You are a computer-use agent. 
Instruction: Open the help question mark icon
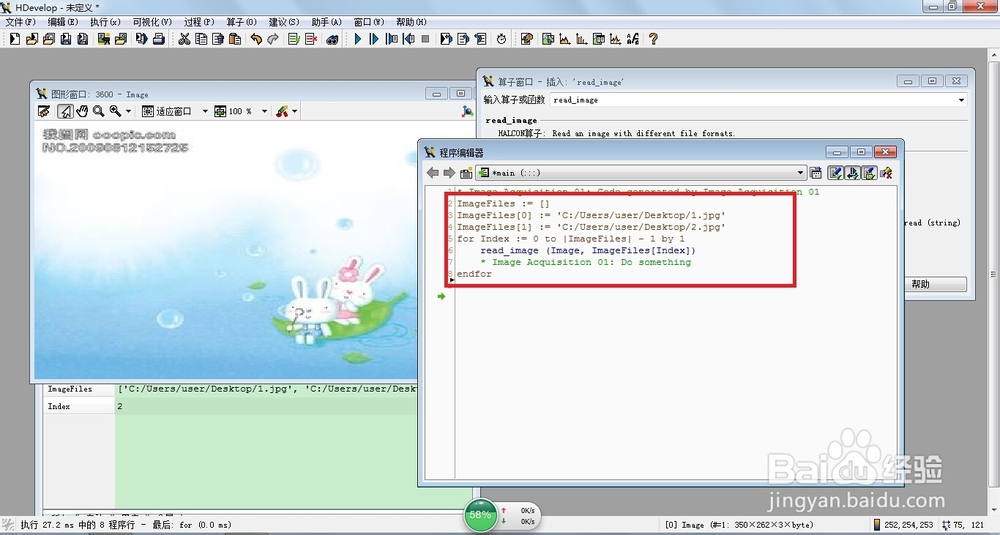(x=653, y=39)
